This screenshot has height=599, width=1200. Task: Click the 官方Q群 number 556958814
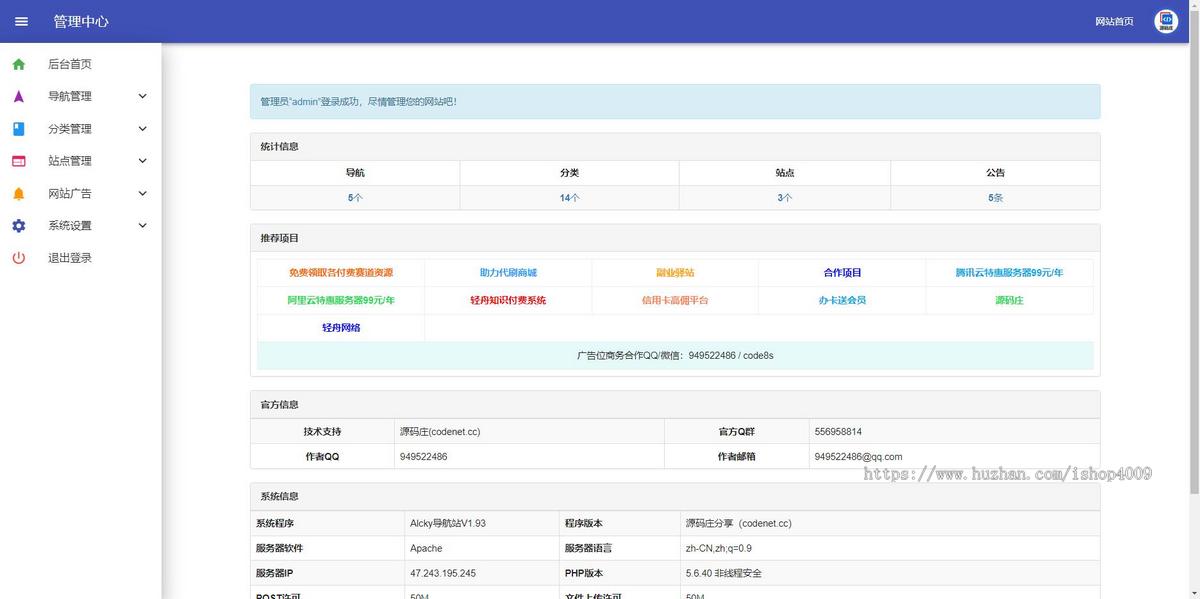tap(838, 432)
